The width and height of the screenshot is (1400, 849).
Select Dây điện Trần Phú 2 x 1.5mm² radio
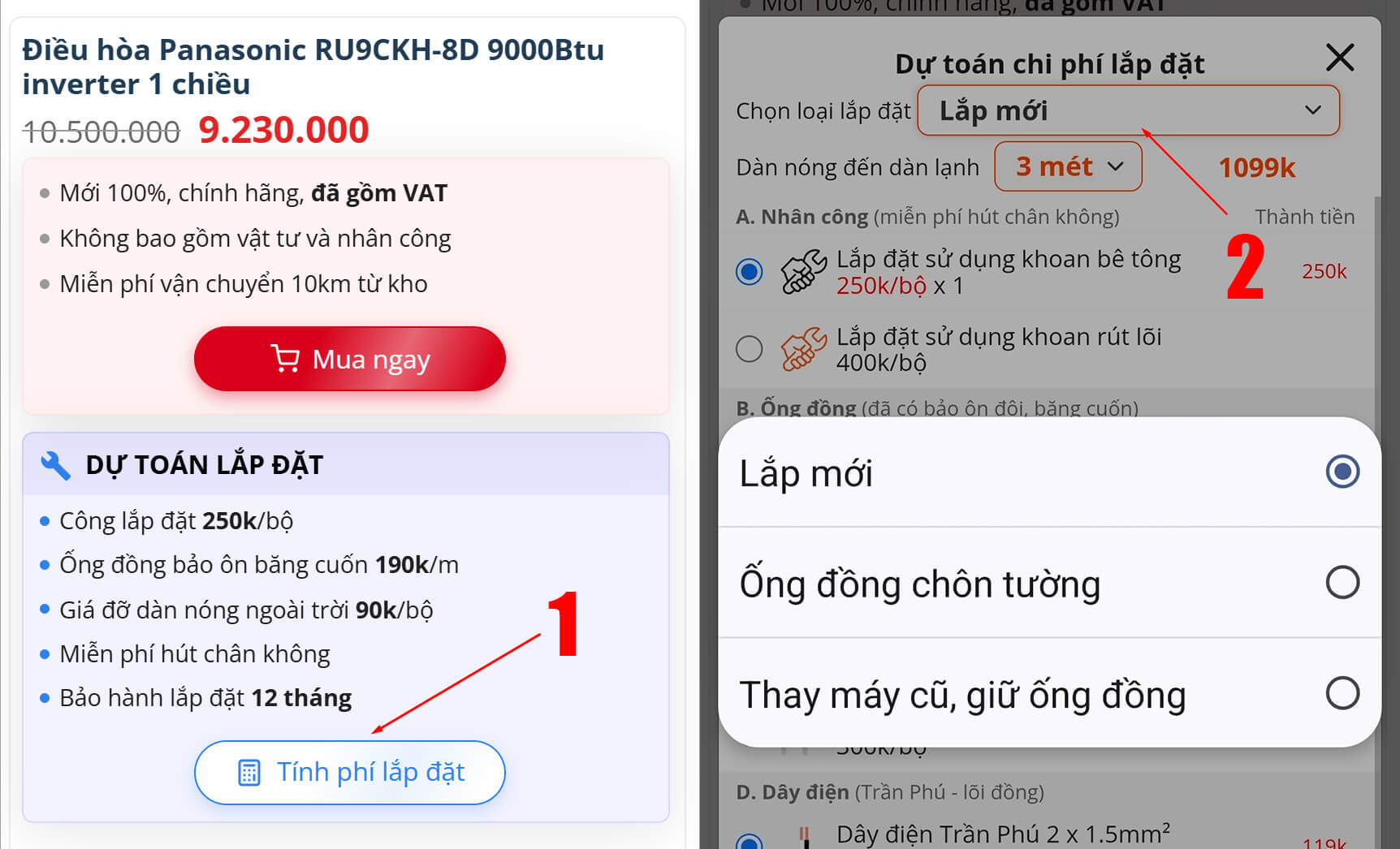tap(749, 843)
